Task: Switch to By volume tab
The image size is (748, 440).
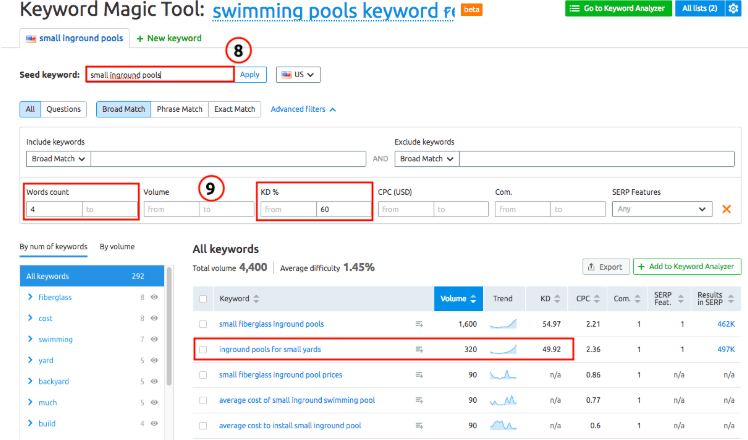Action: 117,247
